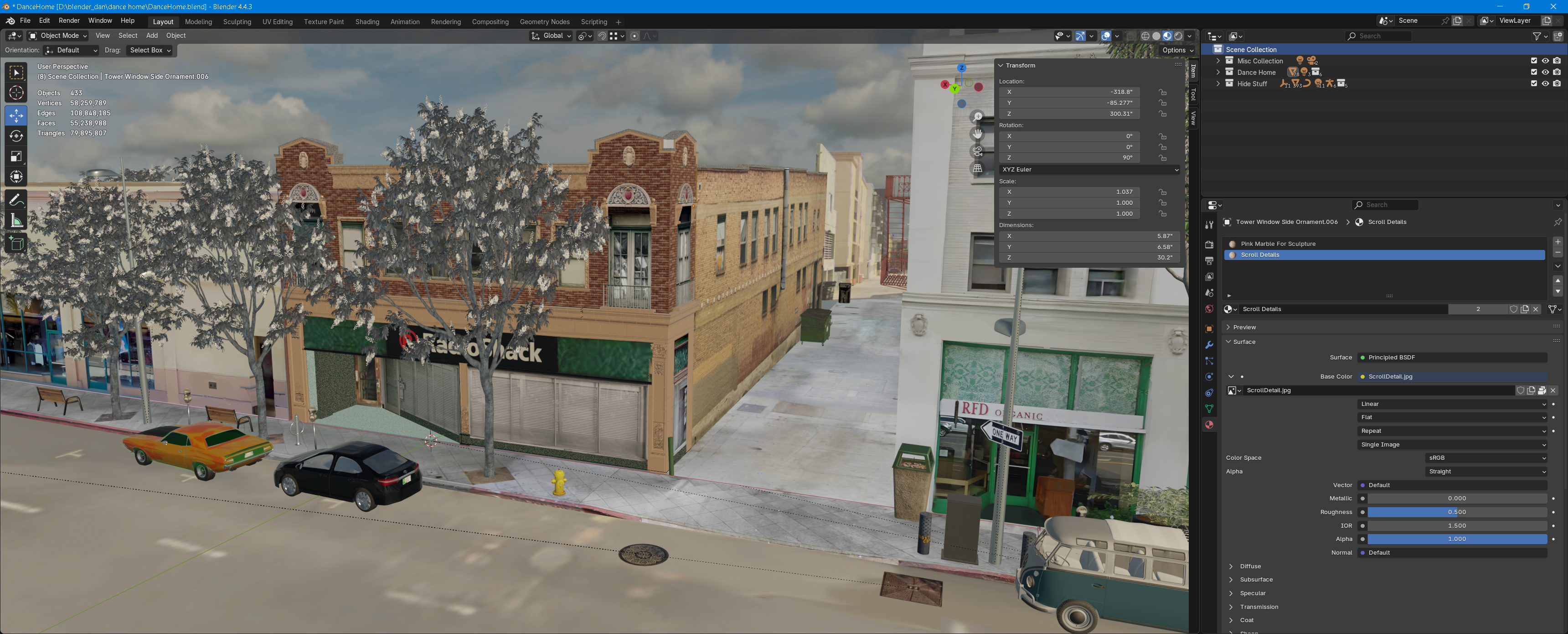
Task: Select the Move tool in toolbar
Action: (x=16, y=115)
